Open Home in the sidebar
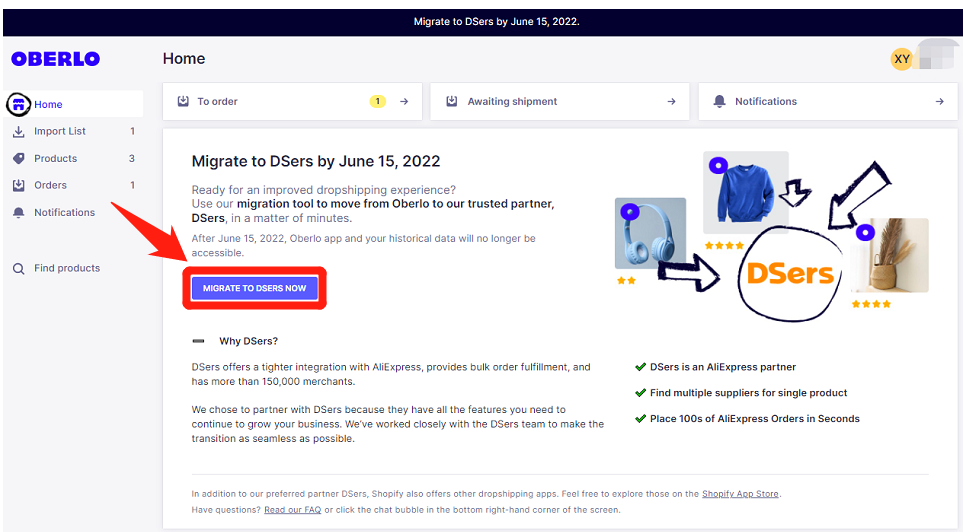This screenshot has height=532, width=964. [74, 105]
